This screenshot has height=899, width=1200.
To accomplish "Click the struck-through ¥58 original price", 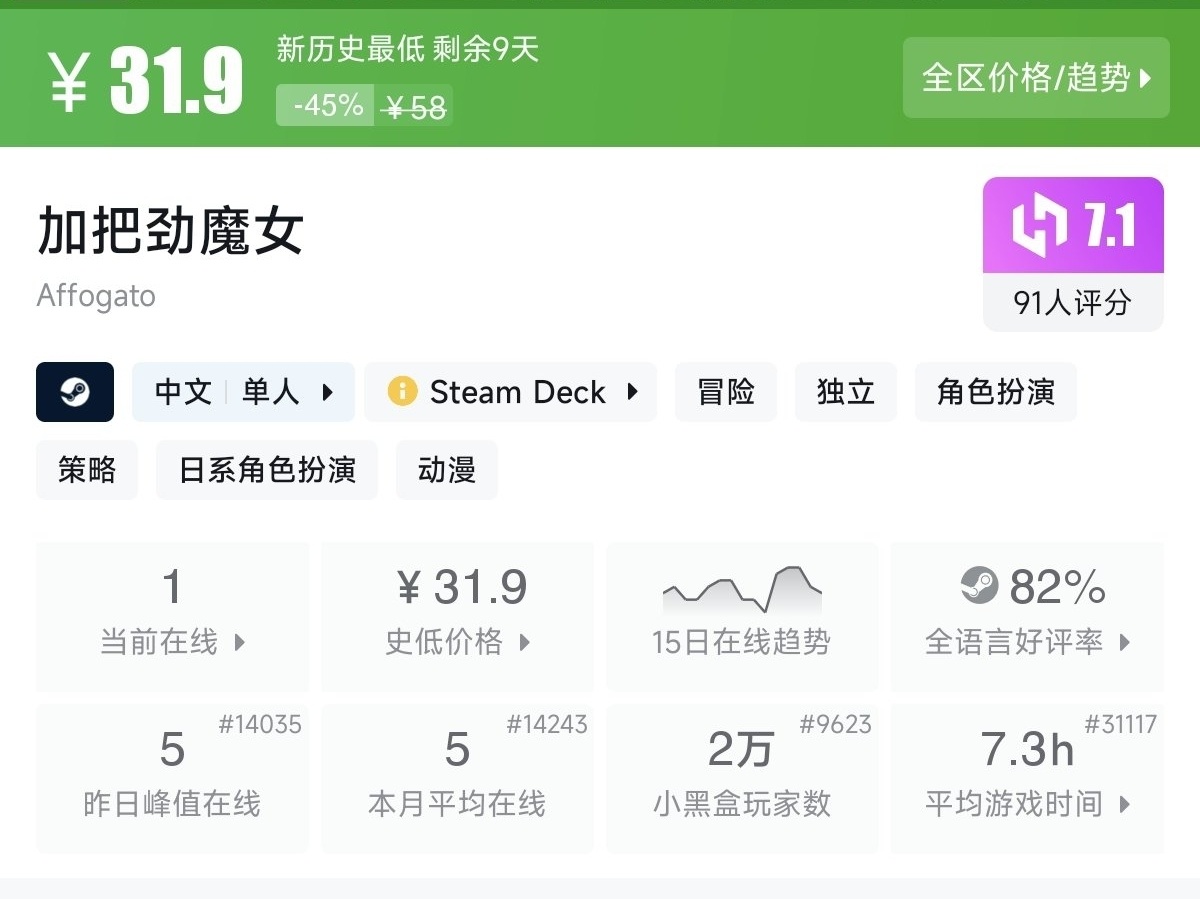I will [416, 106].
